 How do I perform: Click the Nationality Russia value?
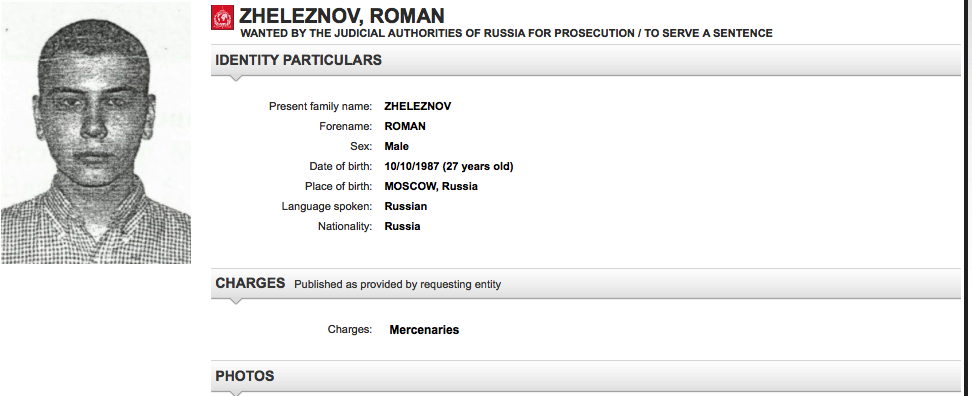point(402,226)
